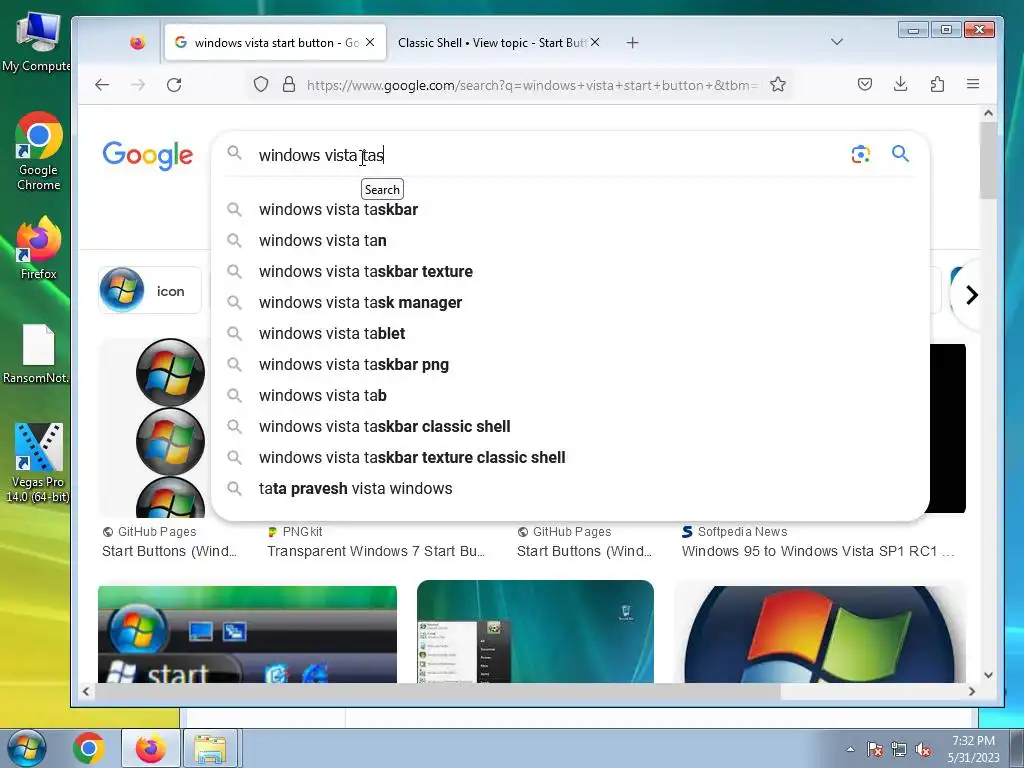Open the Firefox hamburger application menu
Viewport: 1024px width, 768px height.
(x=973, y=84)
